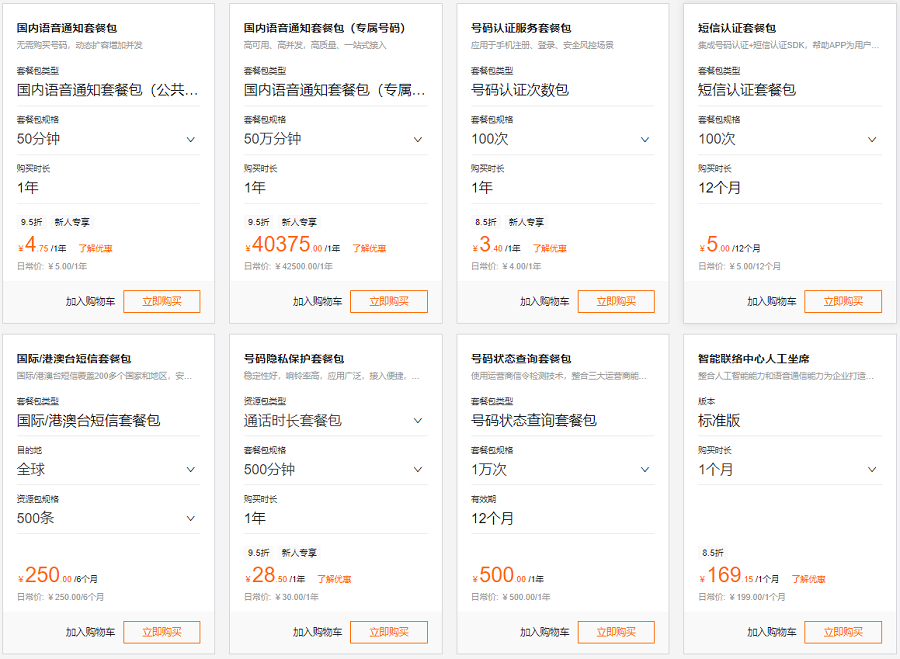Add 号码认证服务套餐包 to cart
The height and width of the screenshot is (659, 900).
coord(545,301)
